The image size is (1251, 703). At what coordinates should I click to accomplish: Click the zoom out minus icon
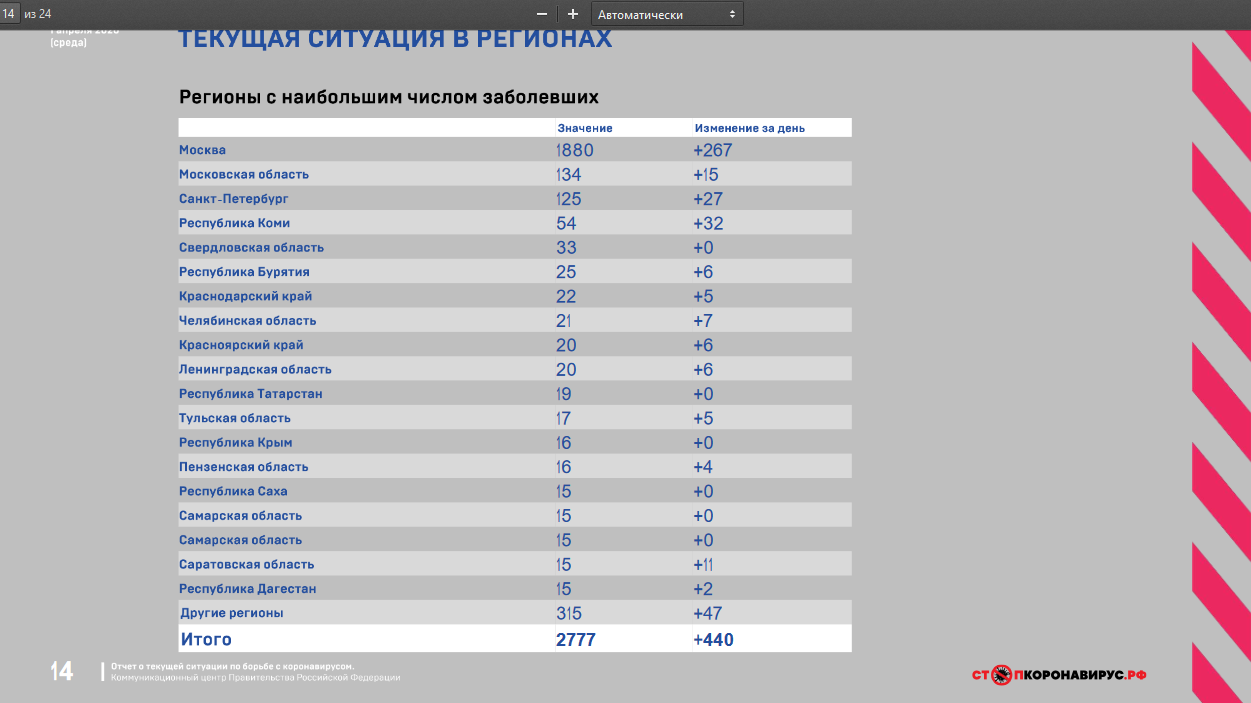coord(542,14)
